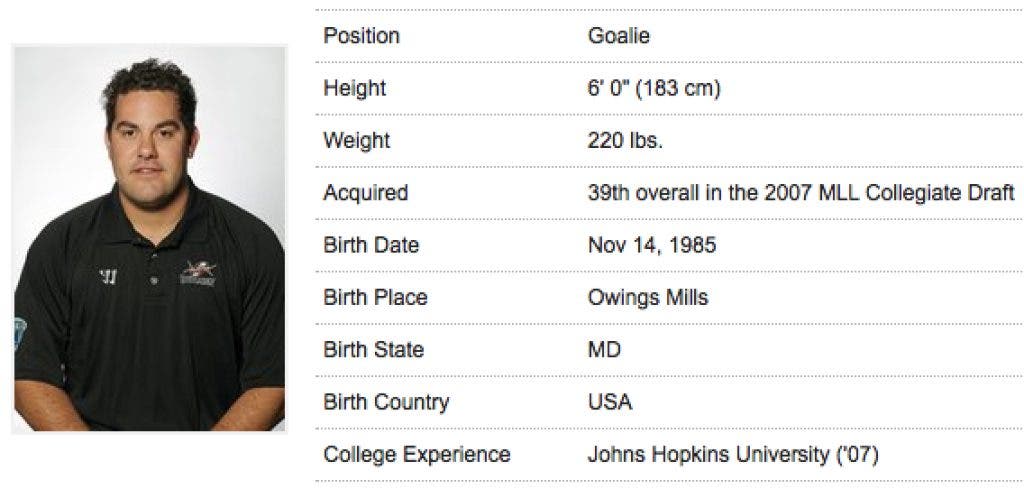The image size is (1024, 489).
Task: Click the College Experience label
Action: pyautogui.click(x=416, y=454)
